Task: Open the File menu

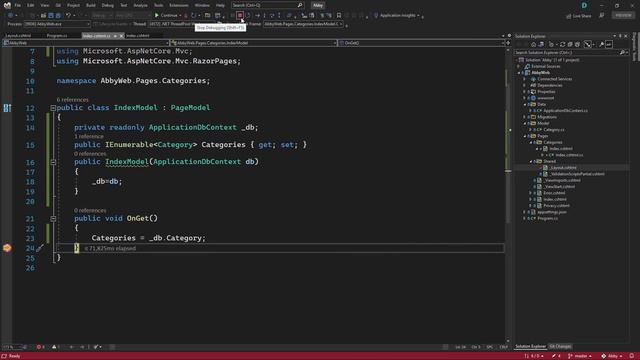Action: pyautogui.click(x=18, y=5)
